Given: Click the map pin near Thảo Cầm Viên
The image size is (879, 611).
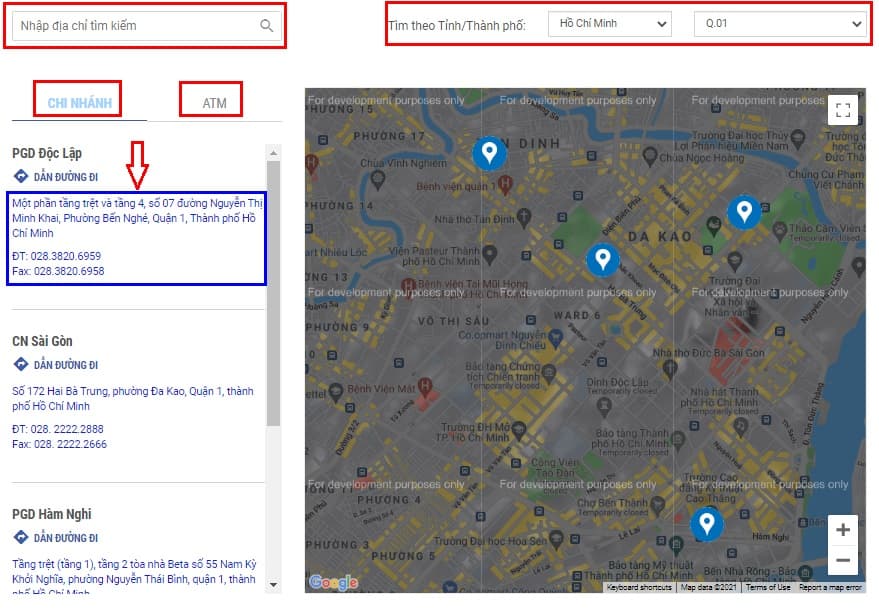Looking at the screenshot, I should coord(742,210).
